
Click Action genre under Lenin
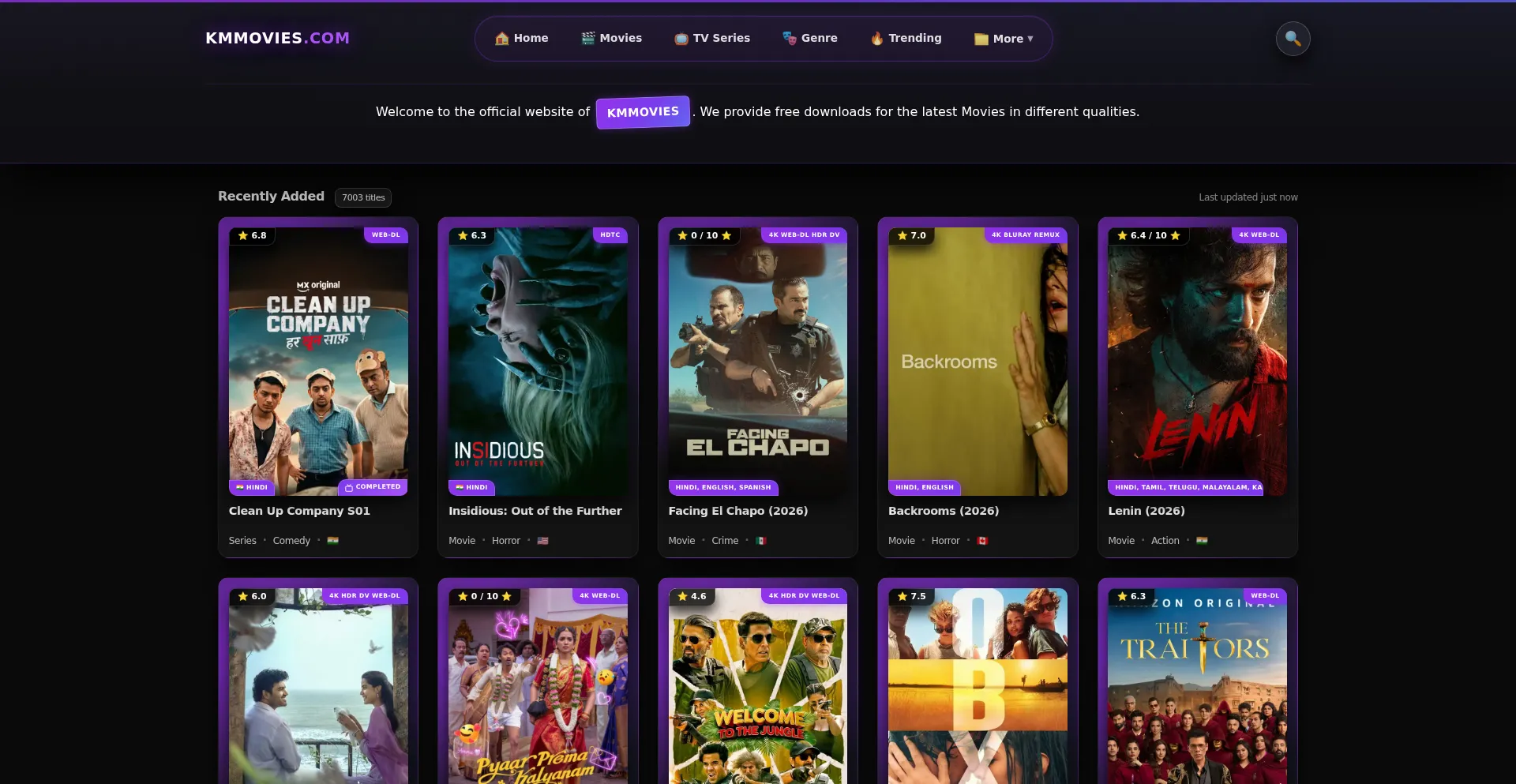1165,541
